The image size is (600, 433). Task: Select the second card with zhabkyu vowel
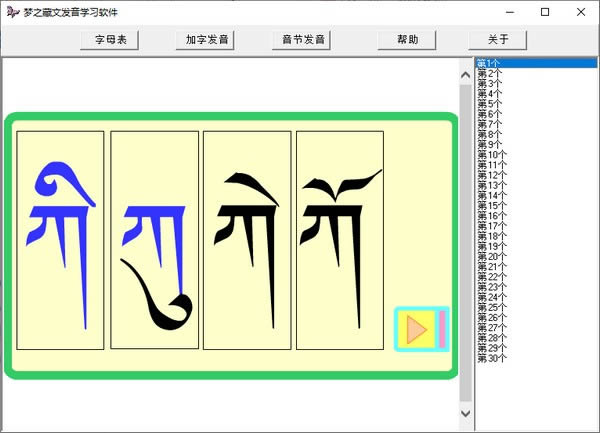pos(155,240)
